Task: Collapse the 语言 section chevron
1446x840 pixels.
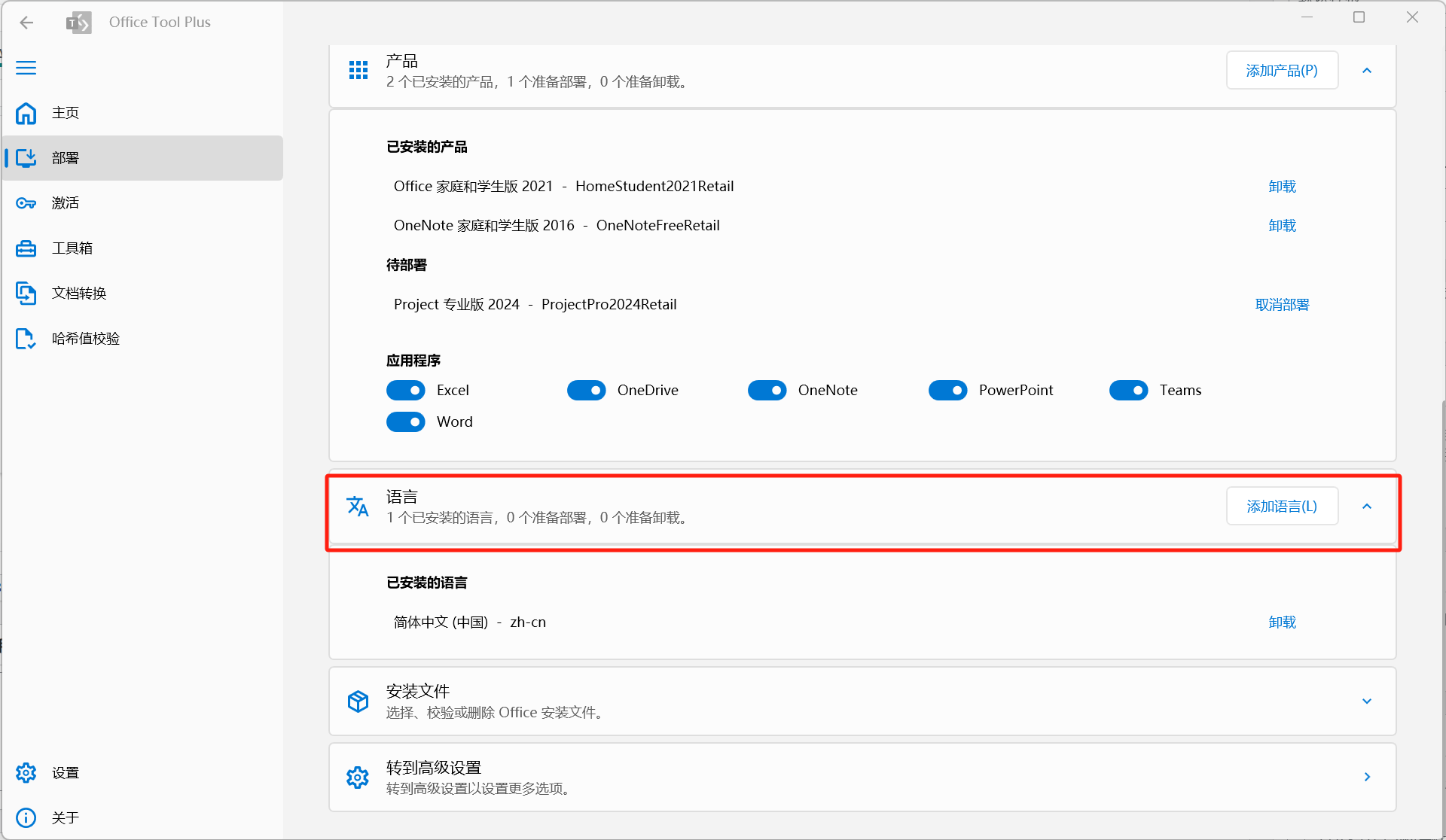Action: (1367, 507)
